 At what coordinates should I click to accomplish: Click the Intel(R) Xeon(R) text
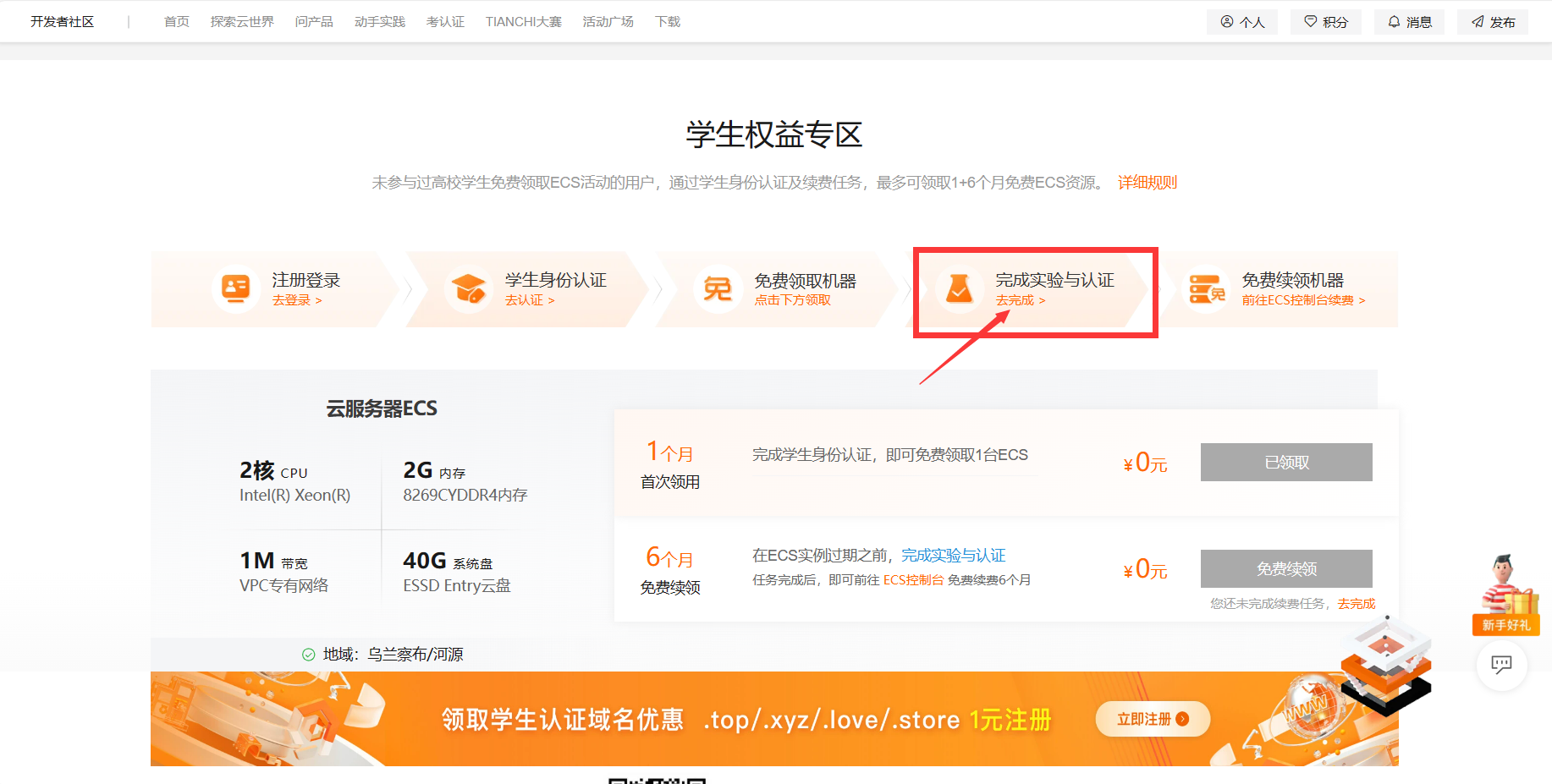click(x=294, y=496)
